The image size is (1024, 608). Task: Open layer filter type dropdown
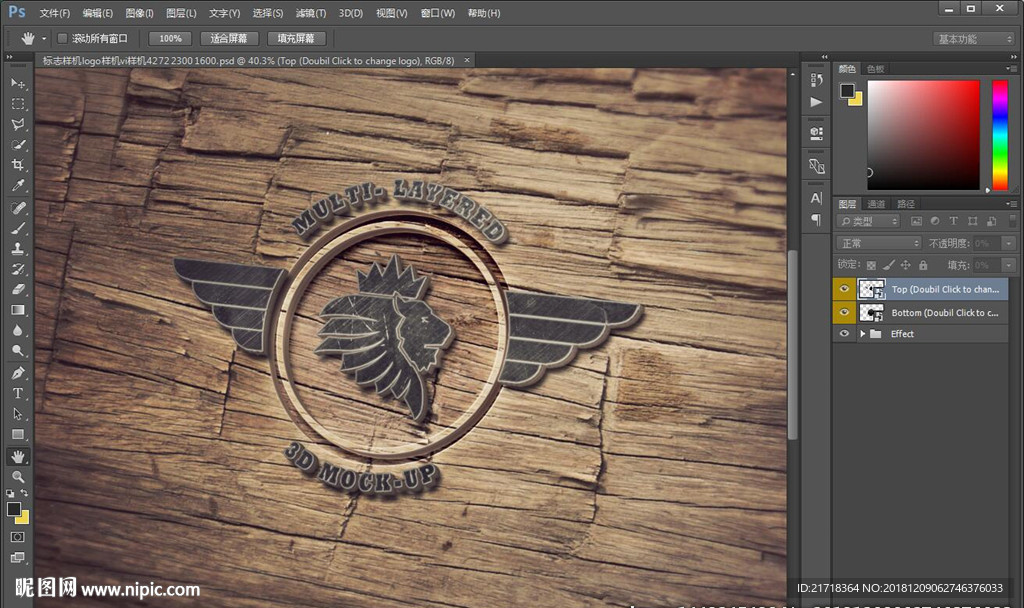(868, 221)
